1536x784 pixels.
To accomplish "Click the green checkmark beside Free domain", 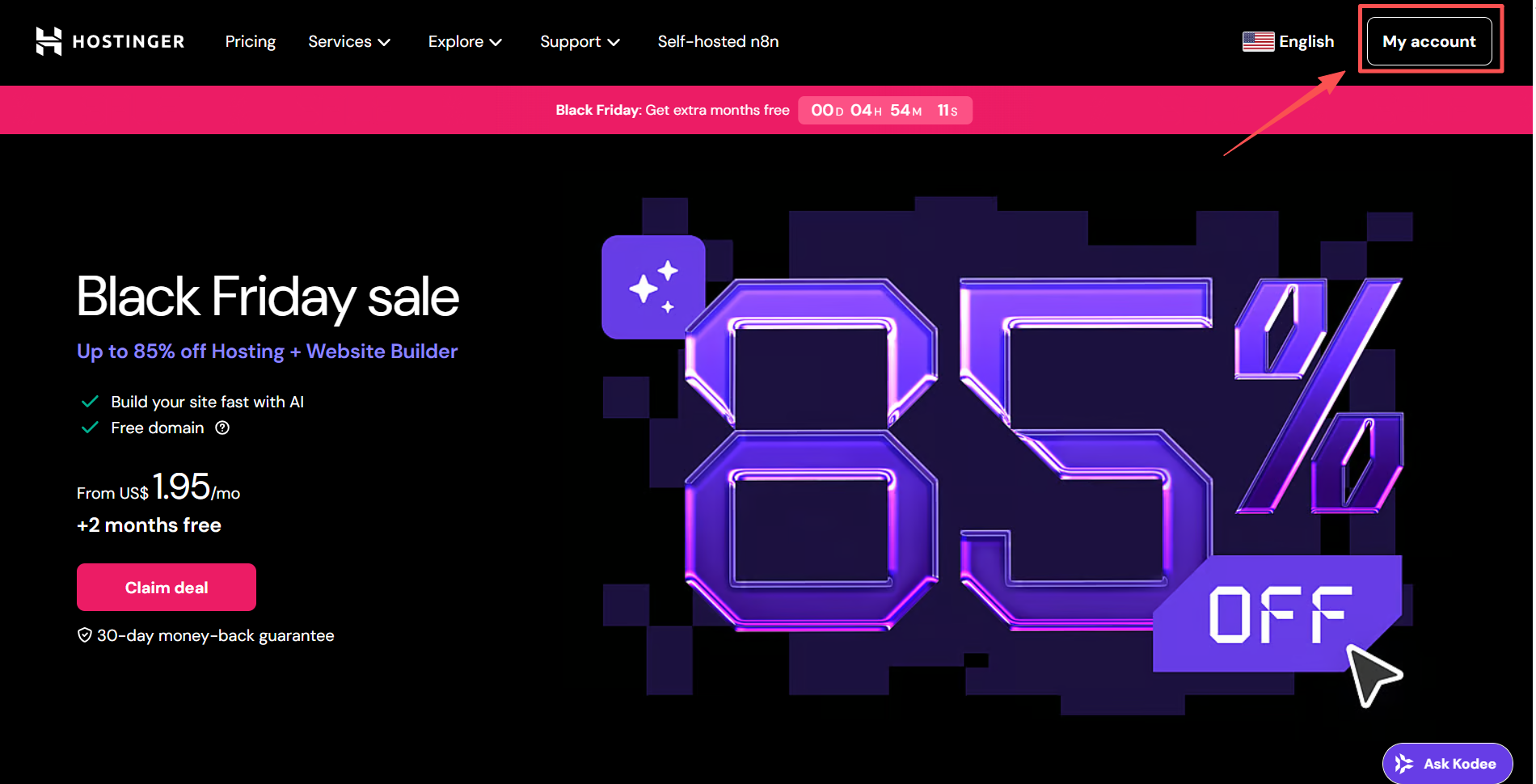I will (90, 428).
